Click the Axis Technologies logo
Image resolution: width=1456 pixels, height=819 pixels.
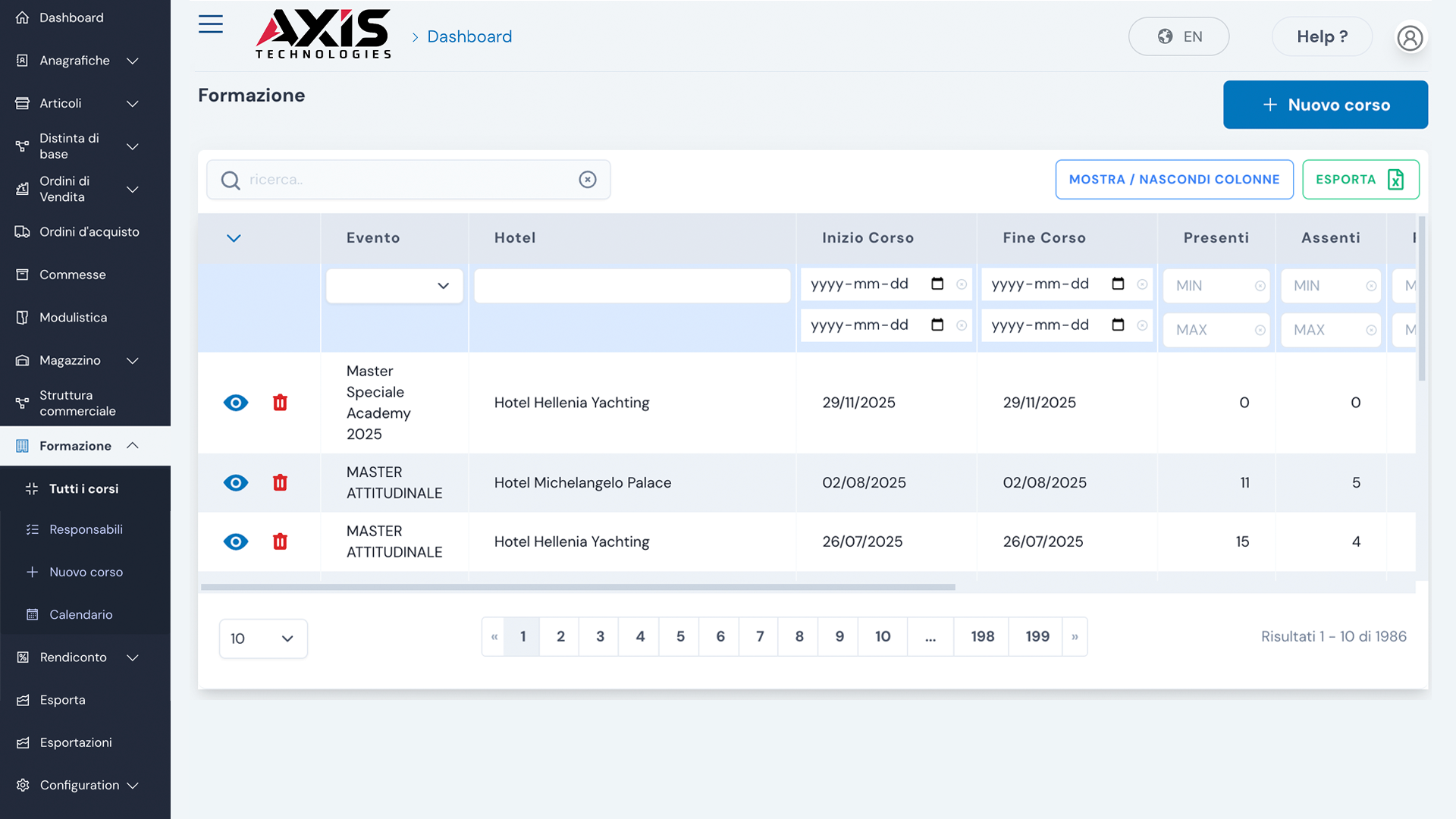pyautogui.click(x=324, y=34)
